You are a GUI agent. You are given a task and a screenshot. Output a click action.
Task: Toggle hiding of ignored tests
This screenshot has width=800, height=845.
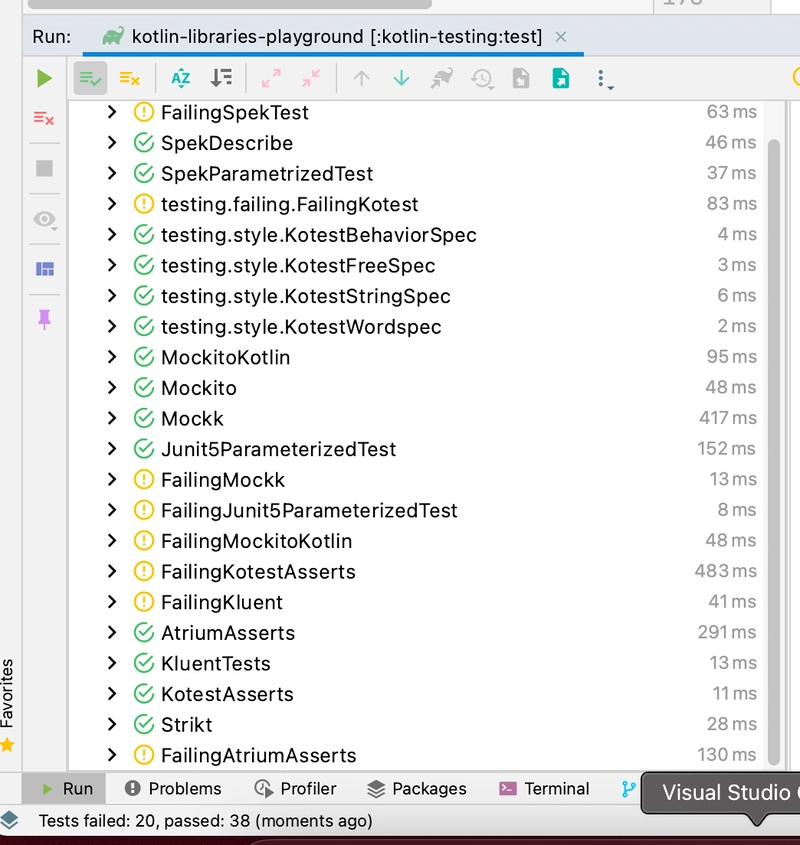(127, 78)
